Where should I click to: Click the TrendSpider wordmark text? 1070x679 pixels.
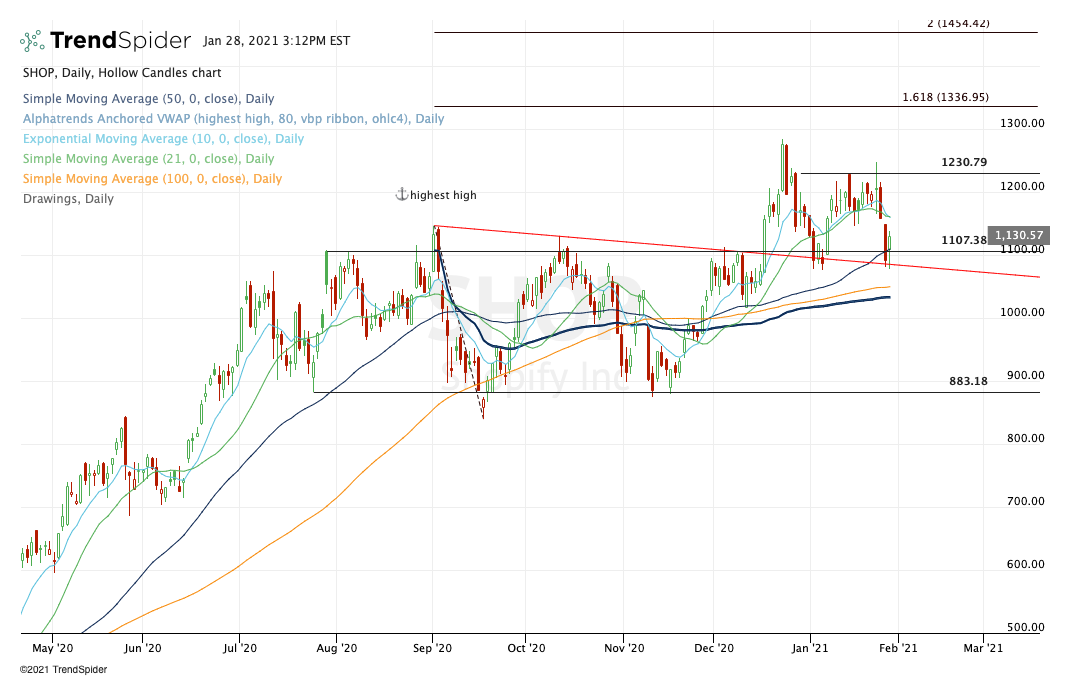click(120, 41)
